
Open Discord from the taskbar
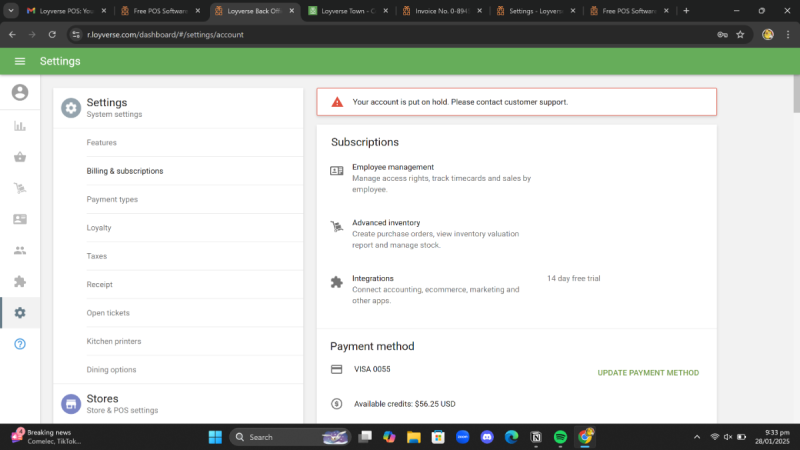(487, 437)
